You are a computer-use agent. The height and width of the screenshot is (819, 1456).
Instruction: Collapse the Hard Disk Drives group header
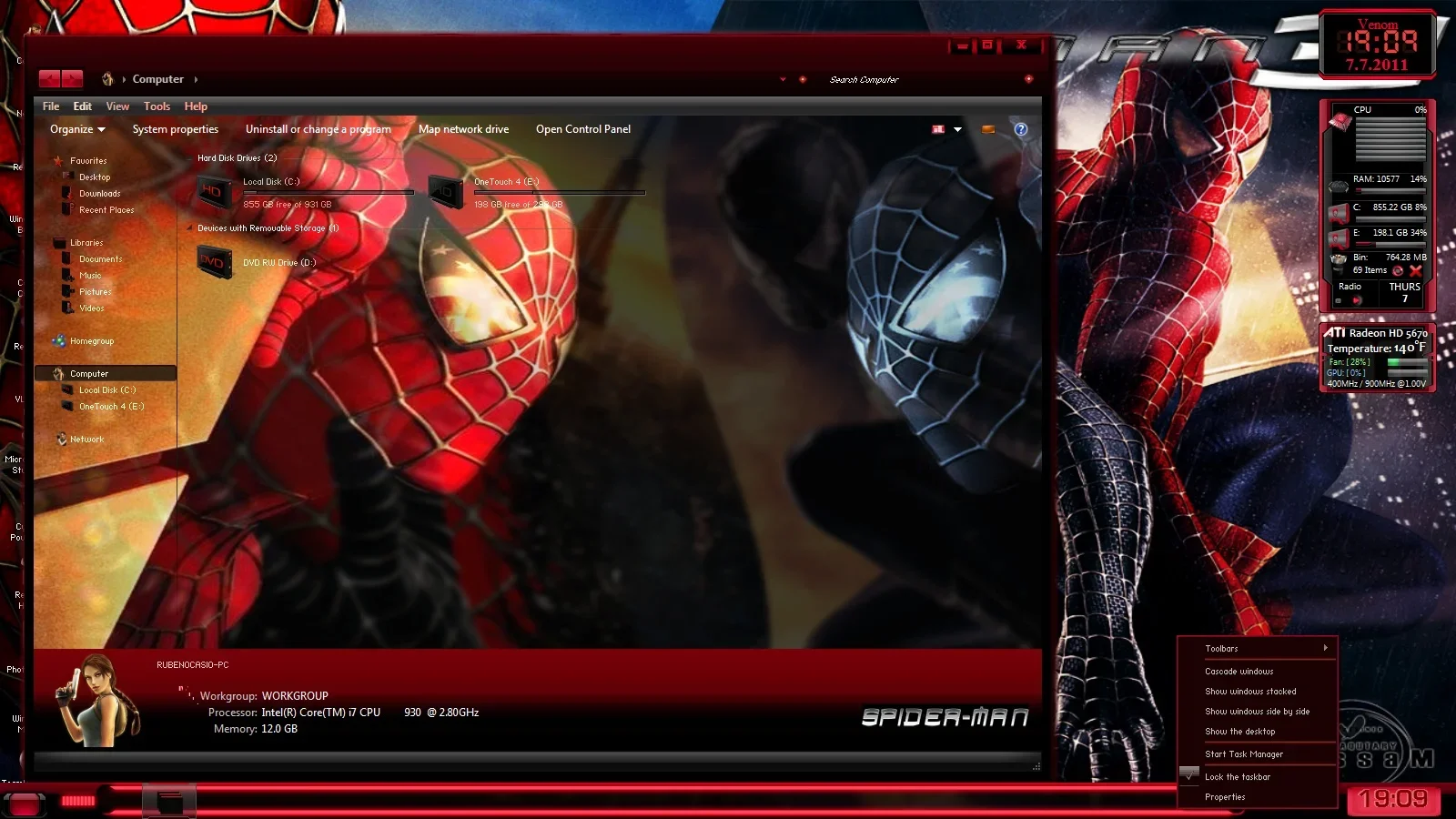tap(238, 157)
